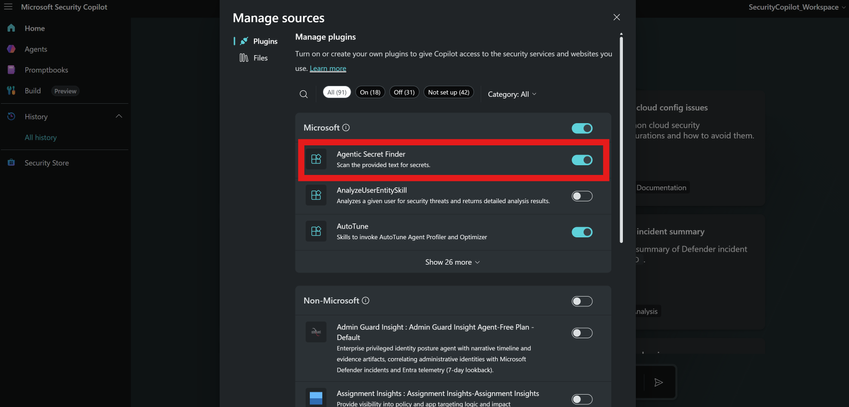This screenshot has width=849, height=407.
Task: Click the plugin search magnifier icon
Action: (x=304, y=94)
